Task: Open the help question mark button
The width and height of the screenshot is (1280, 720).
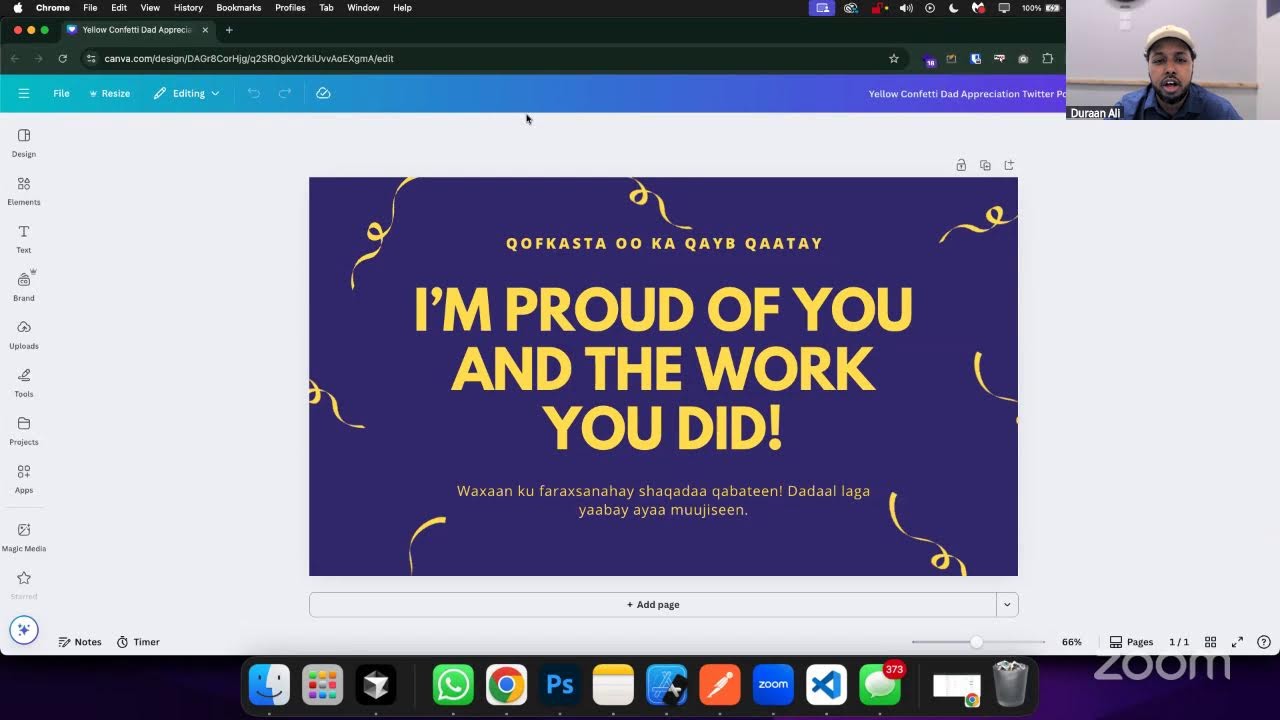Action: pyautogui.click(x=1264, y=642)
